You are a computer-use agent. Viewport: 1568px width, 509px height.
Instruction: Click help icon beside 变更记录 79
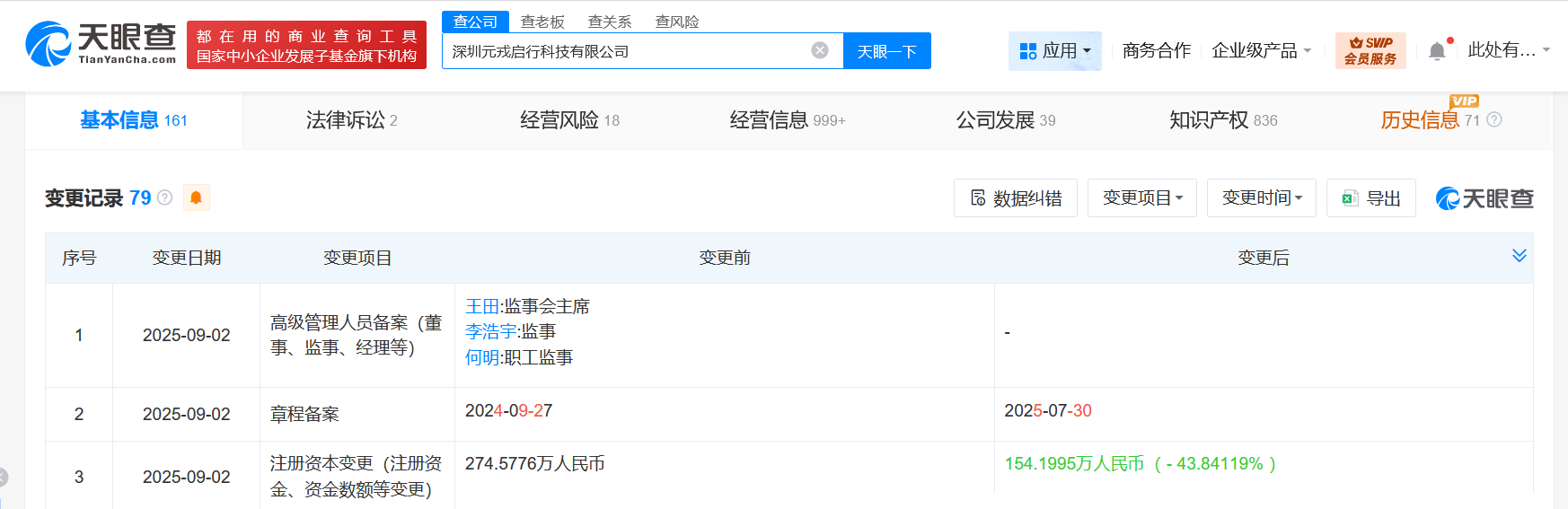[165, 197]
